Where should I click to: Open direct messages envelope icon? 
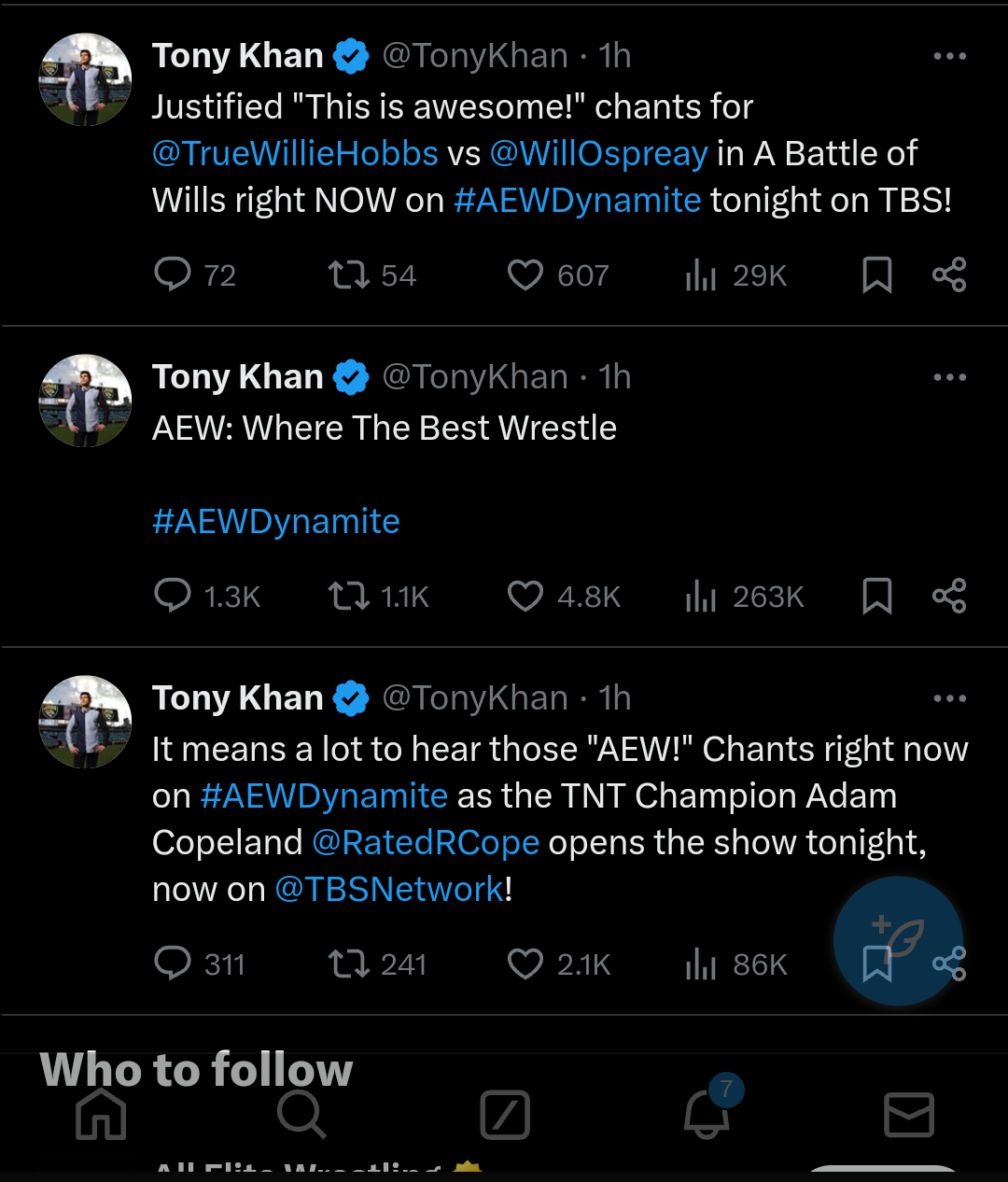pyautogui.click(x=908, y=1114)
